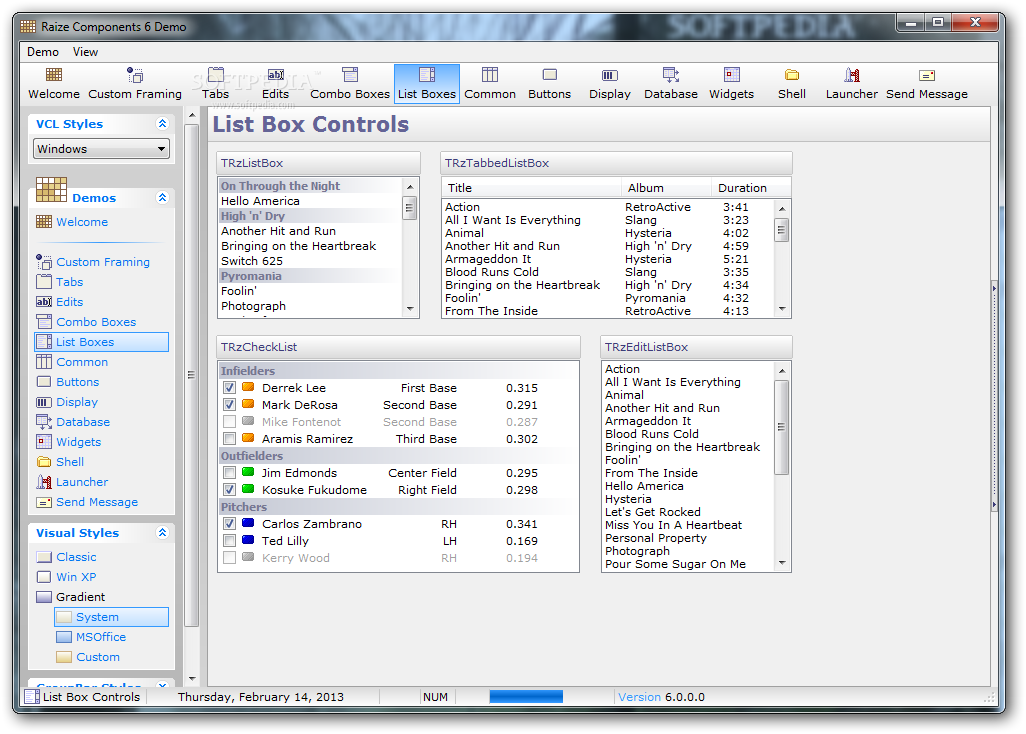
Task: Open the VCL Styles Windows dropdown
Action: [x=101, y=149]
